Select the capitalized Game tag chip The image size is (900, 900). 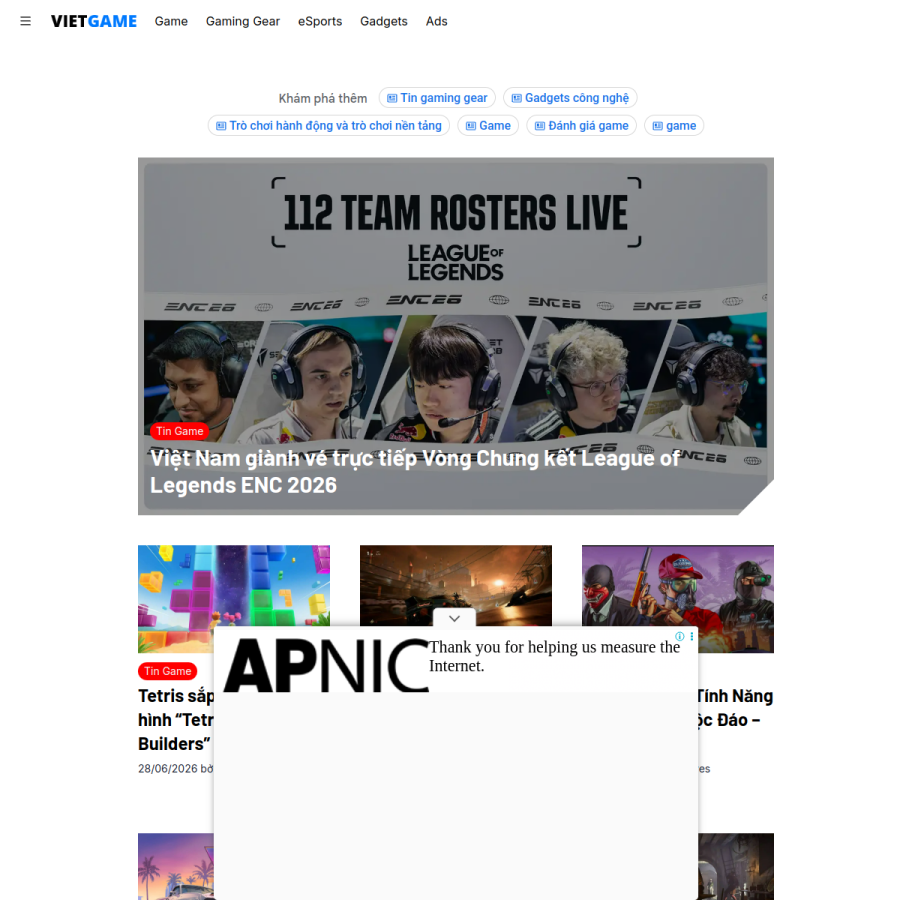[x=488, y=125]
